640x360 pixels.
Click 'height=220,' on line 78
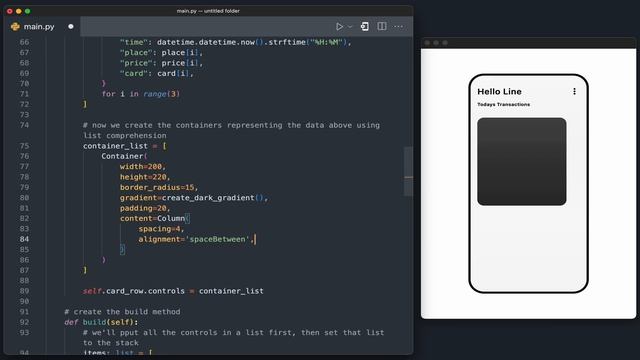pos(145,177)
